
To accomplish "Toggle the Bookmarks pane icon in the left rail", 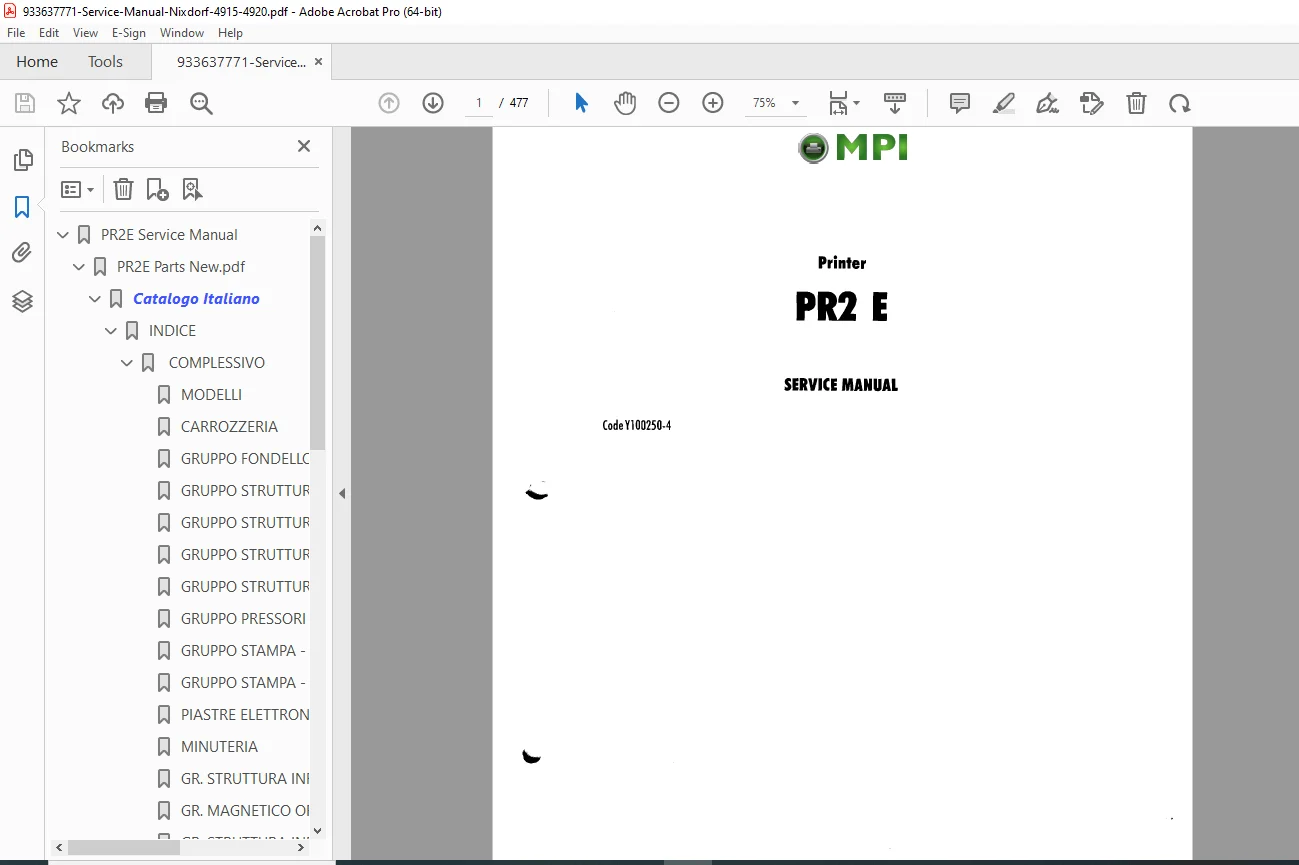I will (22, 207).
